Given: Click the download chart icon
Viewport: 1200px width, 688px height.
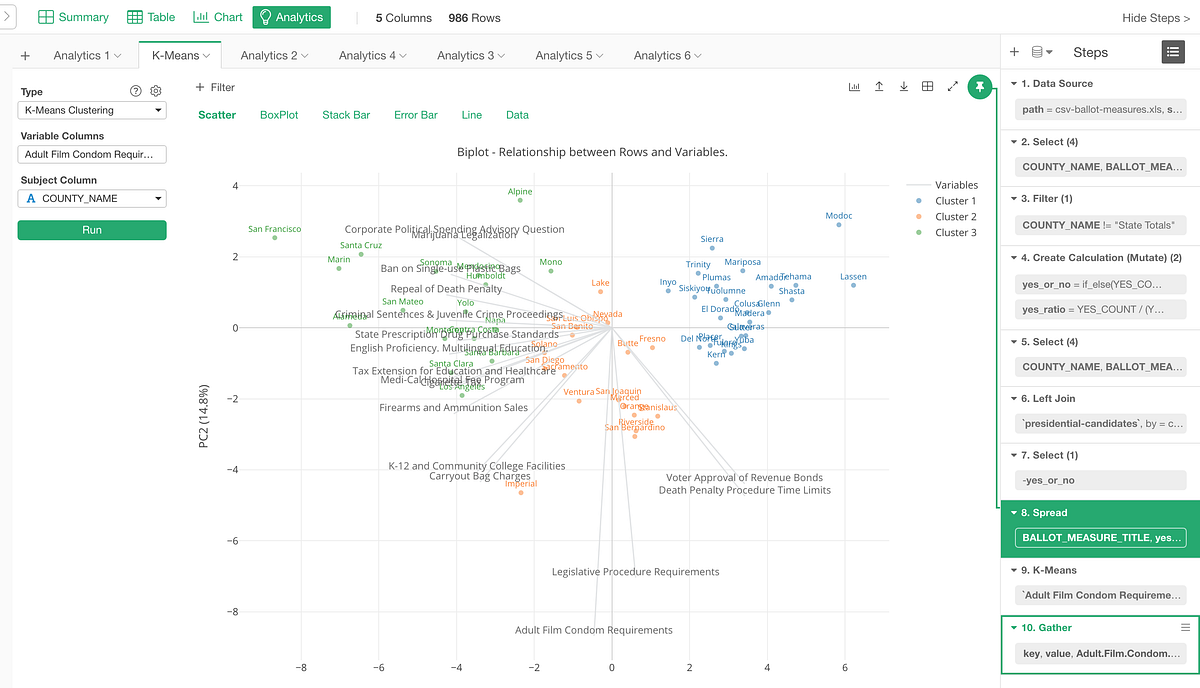Looking at the screenshot, I should [904, 86].
